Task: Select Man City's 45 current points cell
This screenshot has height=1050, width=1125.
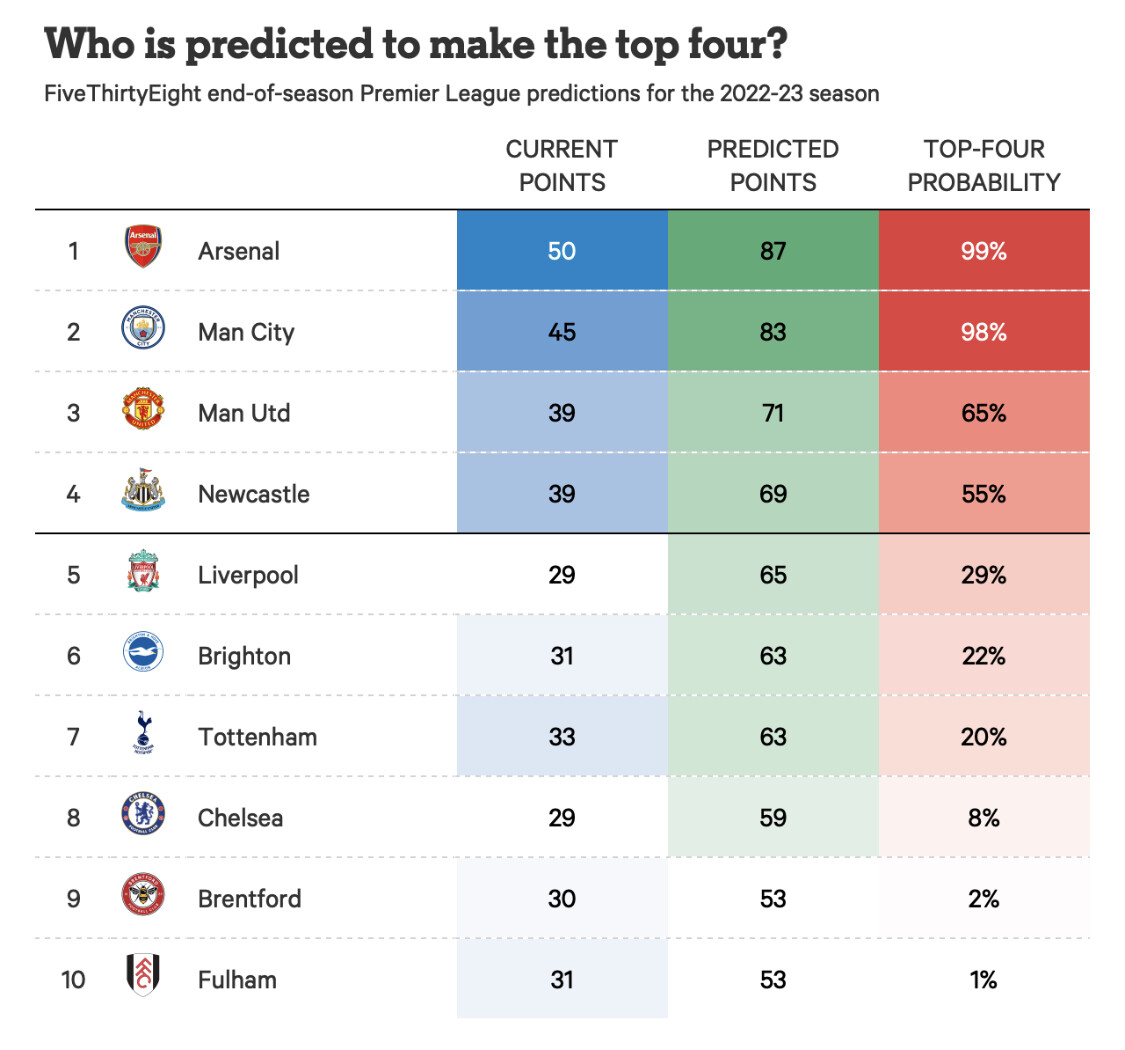Action: point(562,331)
